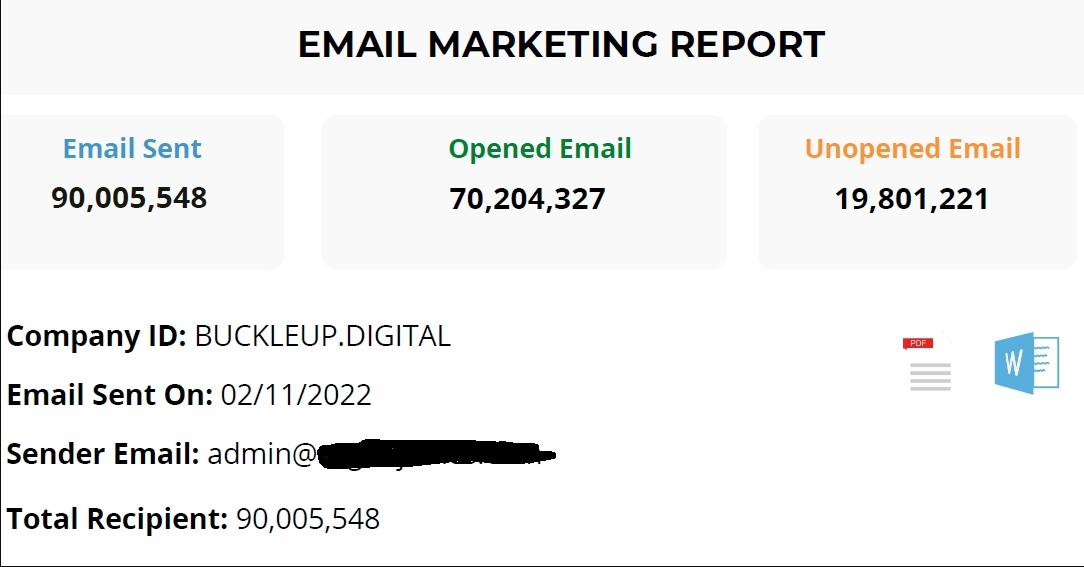Select the blue Email Sent heading

(x=132, y=149)
